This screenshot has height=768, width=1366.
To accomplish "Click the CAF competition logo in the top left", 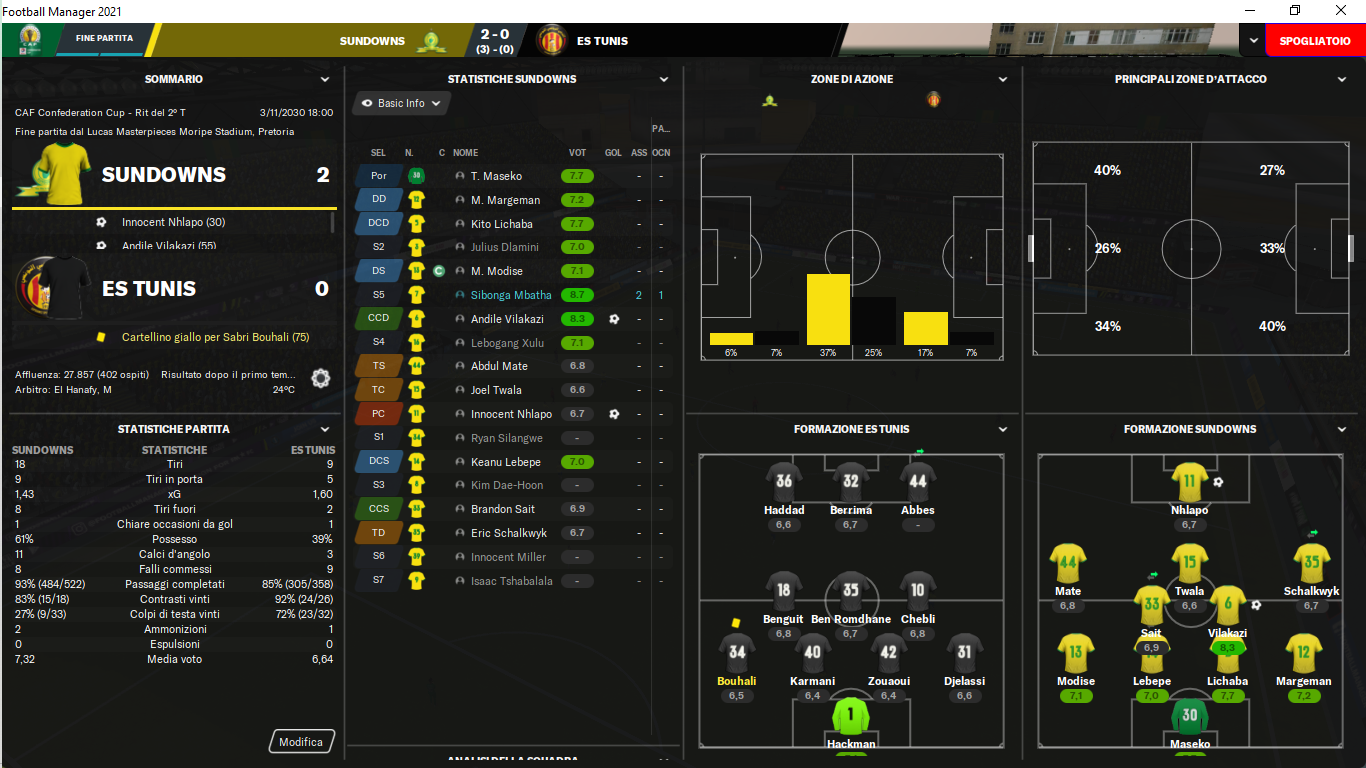I will [29, 39].
